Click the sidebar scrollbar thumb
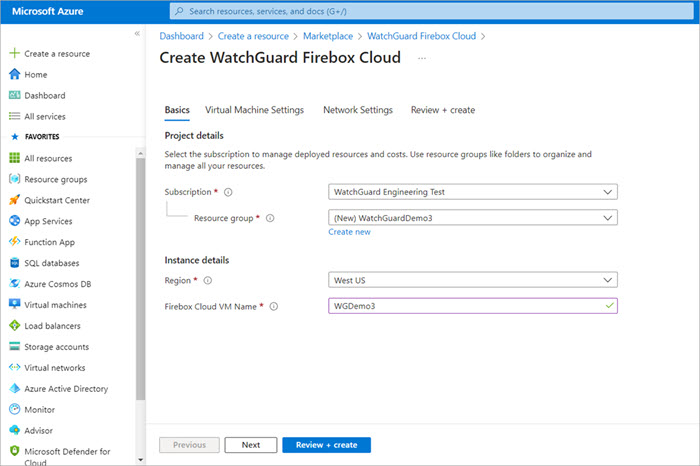 [140, 279]
